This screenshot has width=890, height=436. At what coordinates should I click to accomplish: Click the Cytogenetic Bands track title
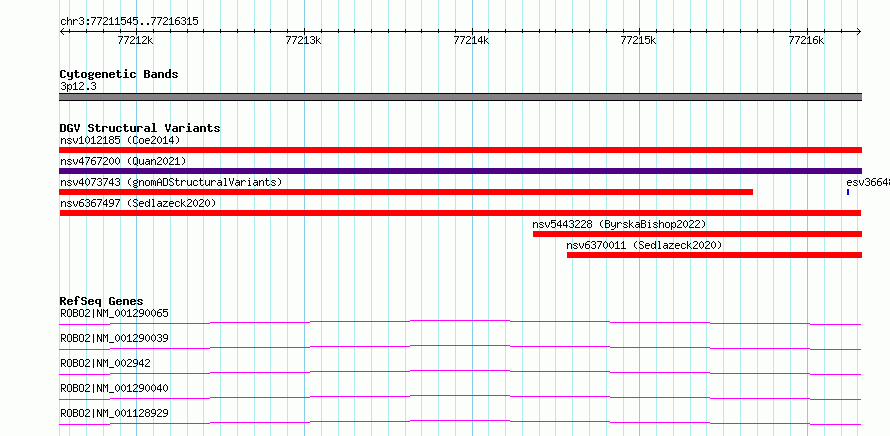coord(119,74)
